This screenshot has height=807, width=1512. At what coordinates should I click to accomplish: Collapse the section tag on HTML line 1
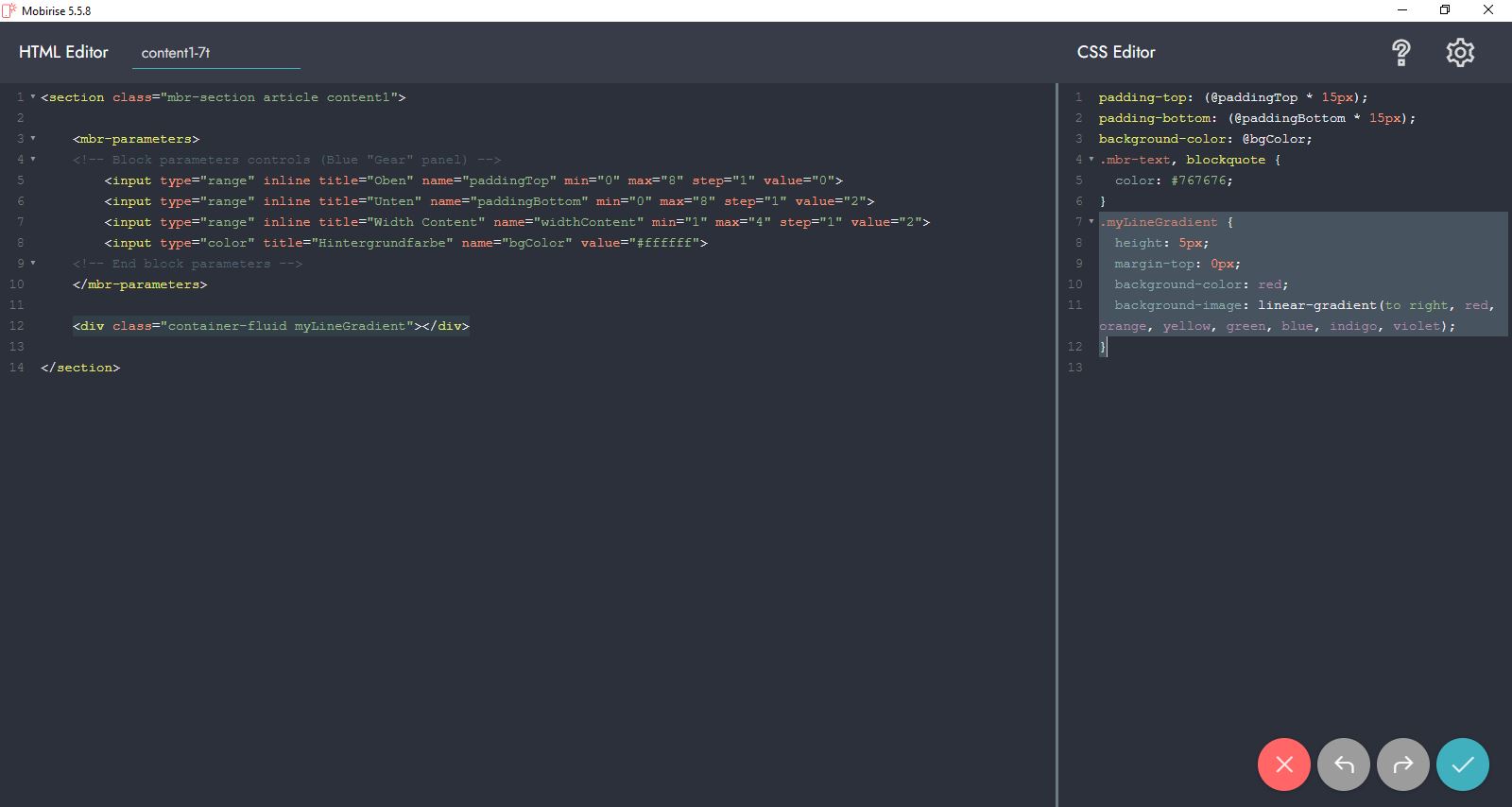tap(33, 97)
